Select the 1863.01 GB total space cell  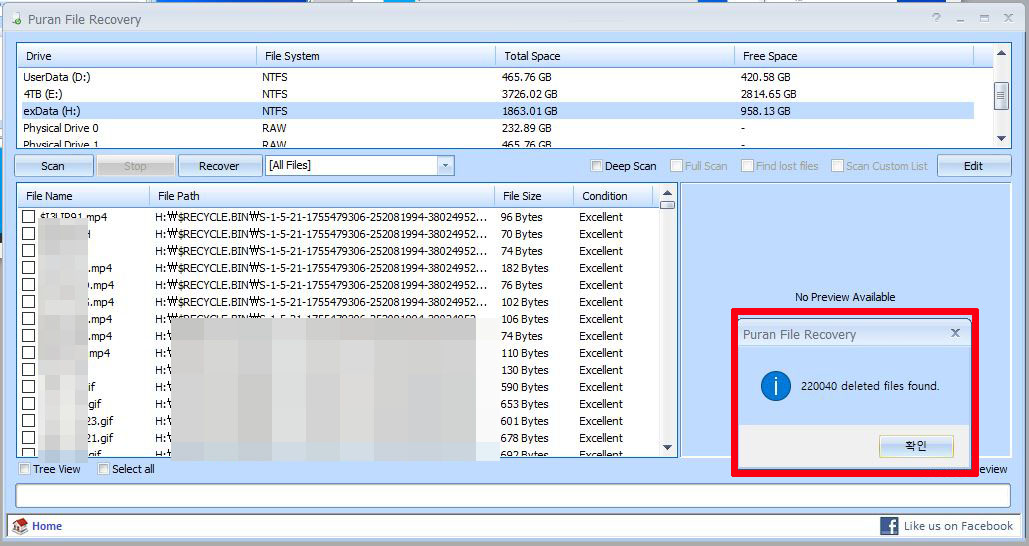pyautogui.click(x=530, y=111)
